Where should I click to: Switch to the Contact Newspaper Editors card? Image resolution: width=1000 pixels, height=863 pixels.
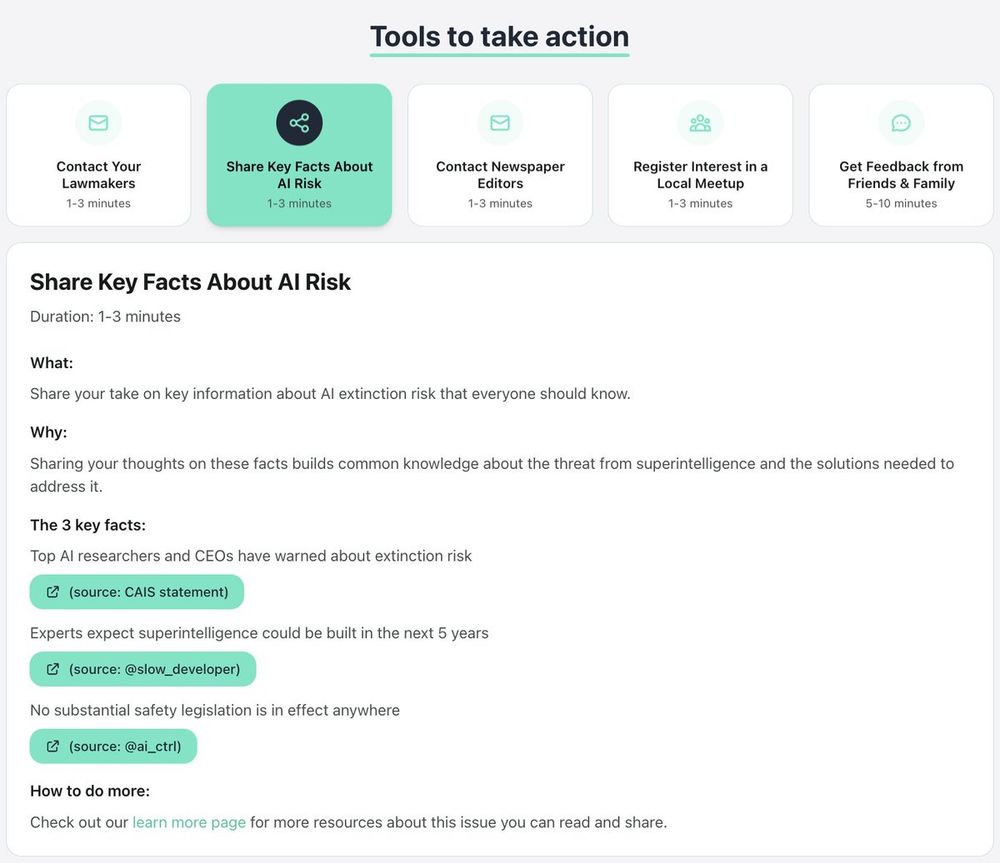500,155
